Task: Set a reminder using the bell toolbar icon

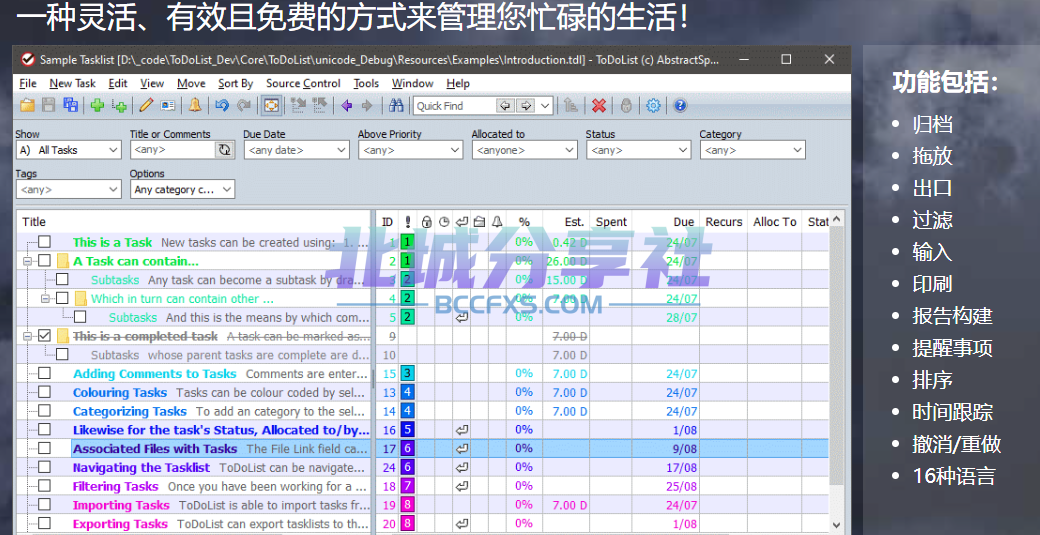Action: tap(195, 105)
